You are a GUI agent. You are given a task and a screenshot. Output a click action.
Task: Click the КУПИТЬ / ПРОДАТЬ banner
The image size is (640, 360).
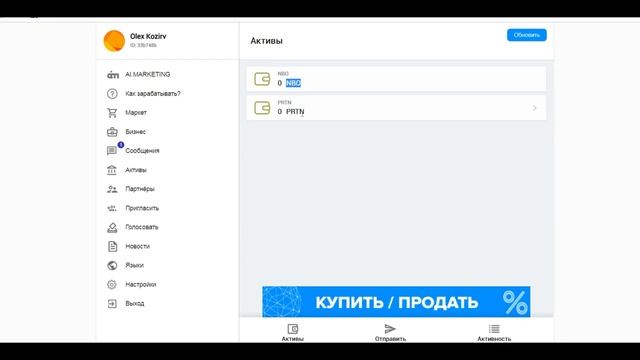click(x=396, y=302)
